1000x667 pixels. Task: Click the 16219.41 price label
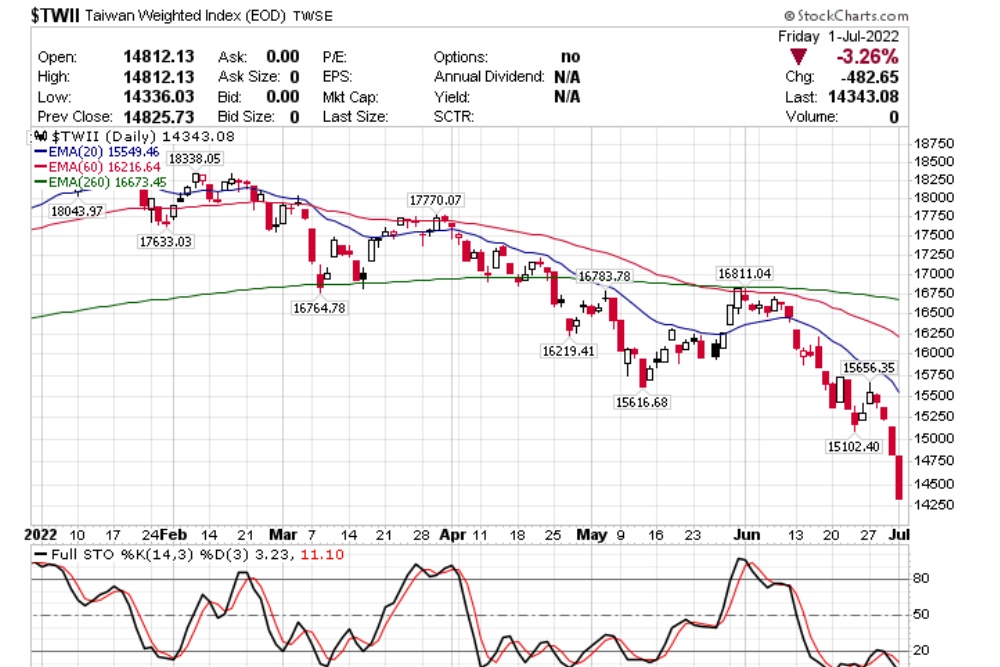[x=568, y=351]
